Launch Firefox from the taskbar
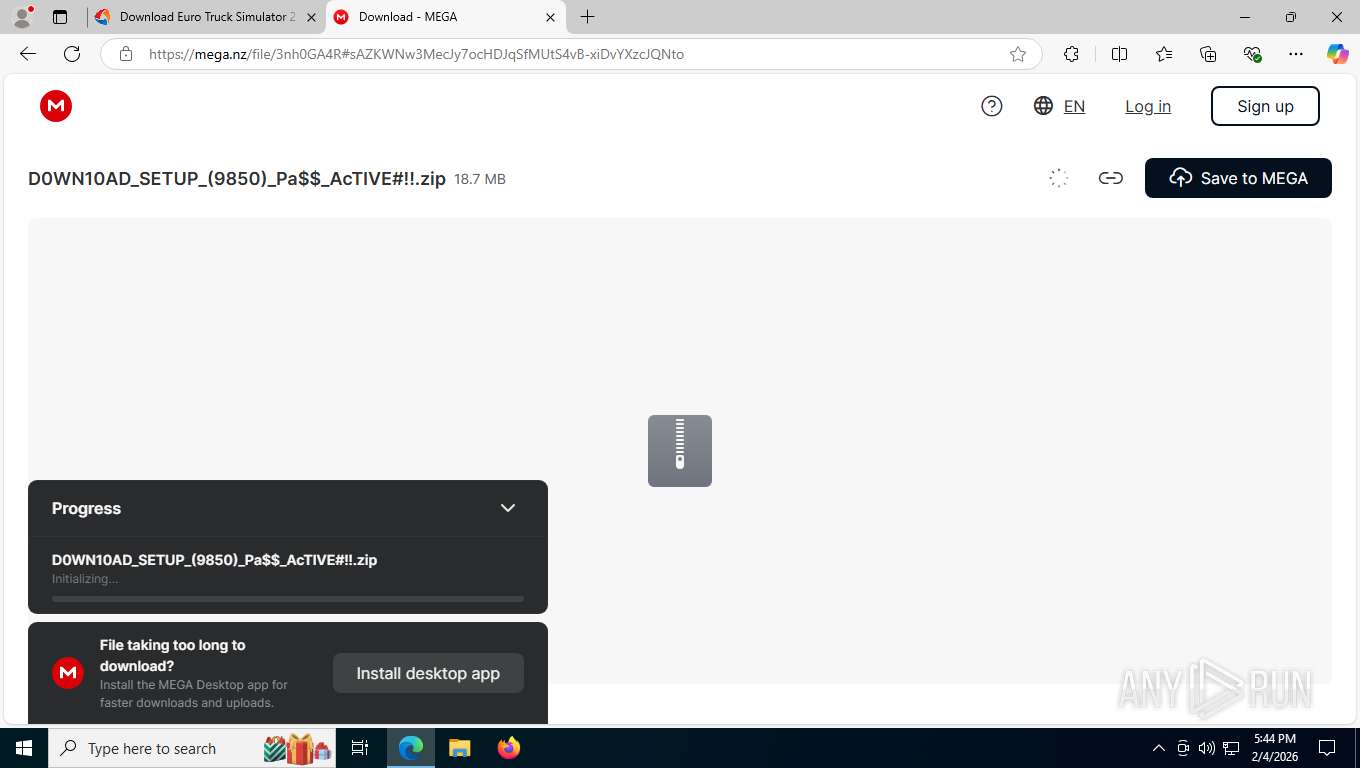This screenshot has width=1360, height=768. [509, 748]
